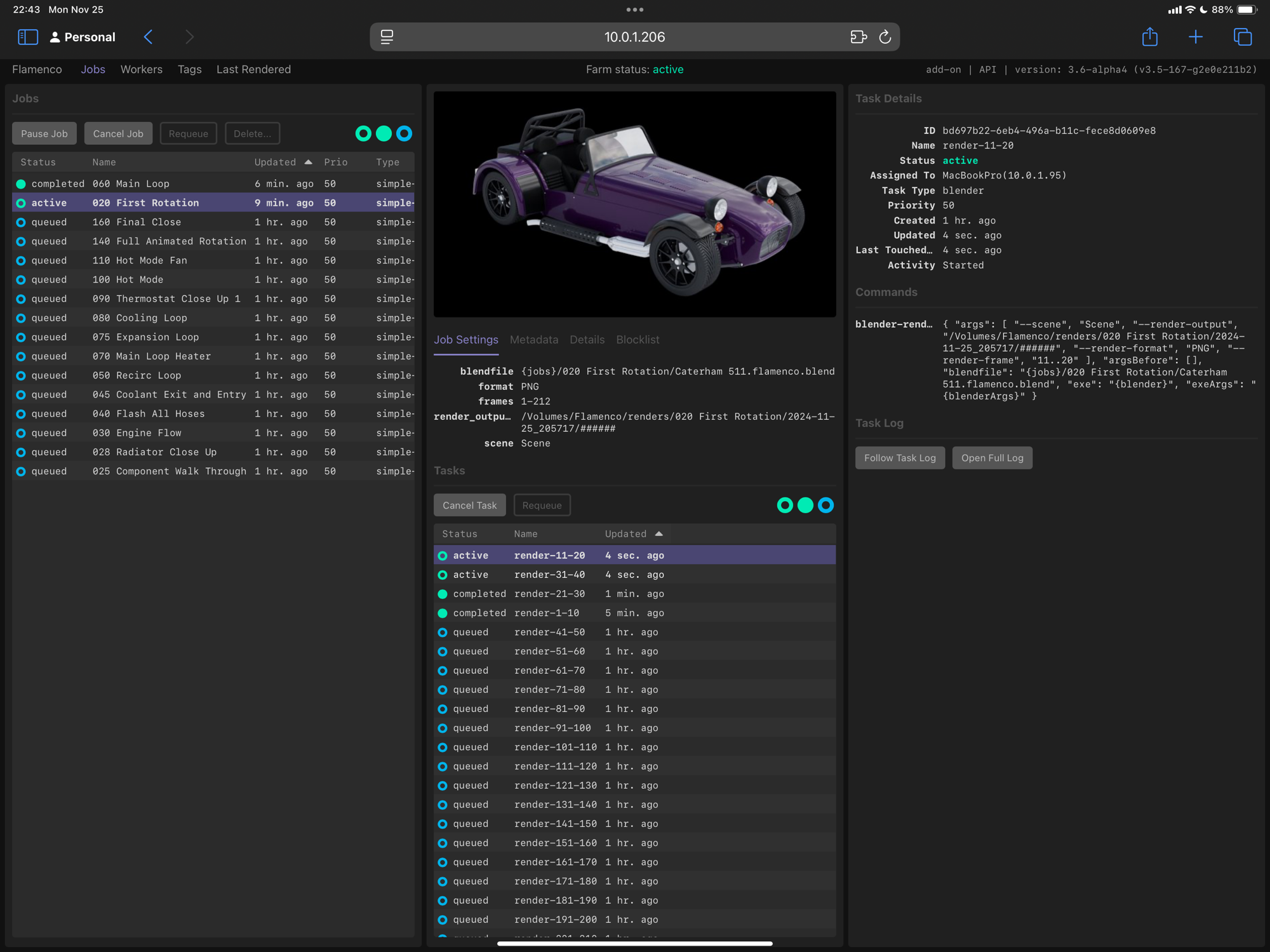Viewport: 1270px width, 952px height.
Task: Click the Open Full Log button
Action: pyautogui.click(x=992, y=457)
